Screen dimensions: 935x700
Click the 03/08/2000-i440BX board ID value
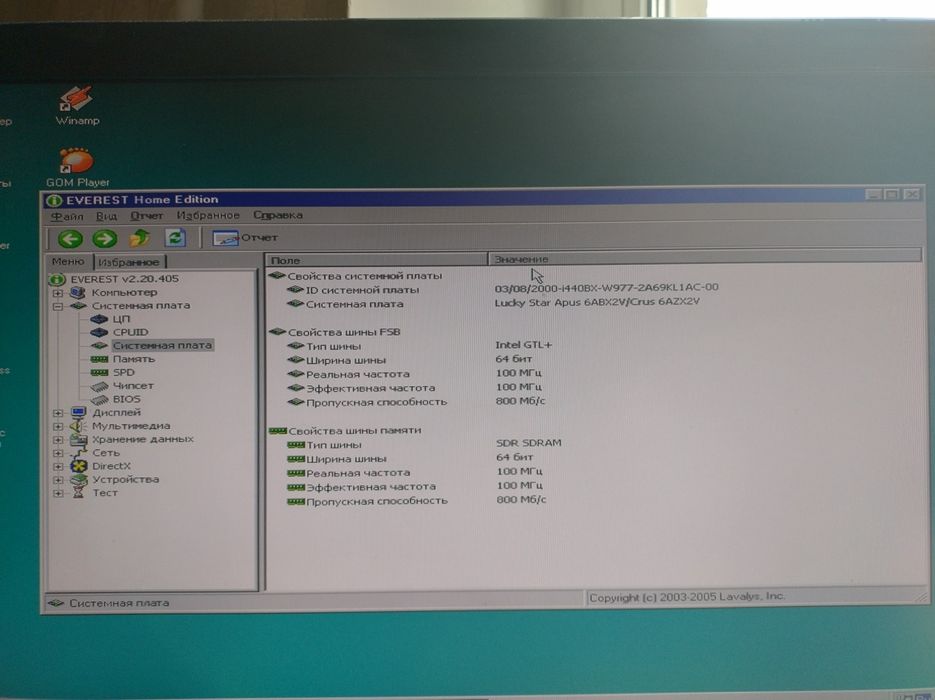606,287
